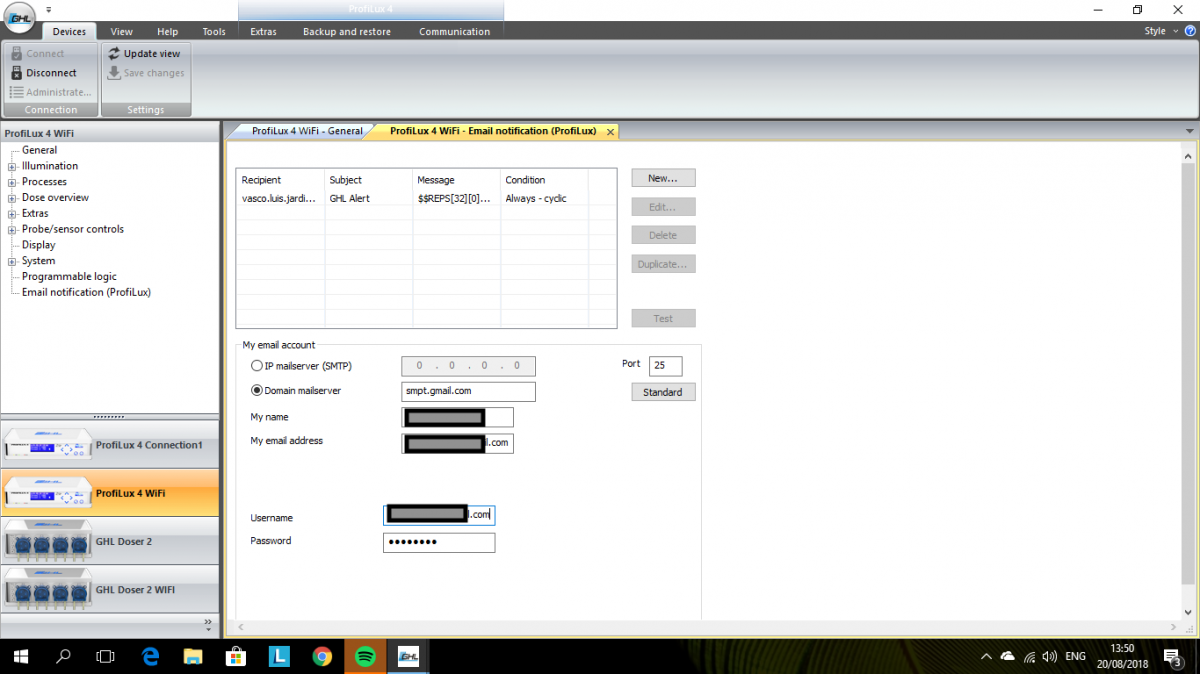The width and height of the screenshot is (1200, 674).
Task: Open Microsoft Store from taskbar
Action: pos(237,657)
